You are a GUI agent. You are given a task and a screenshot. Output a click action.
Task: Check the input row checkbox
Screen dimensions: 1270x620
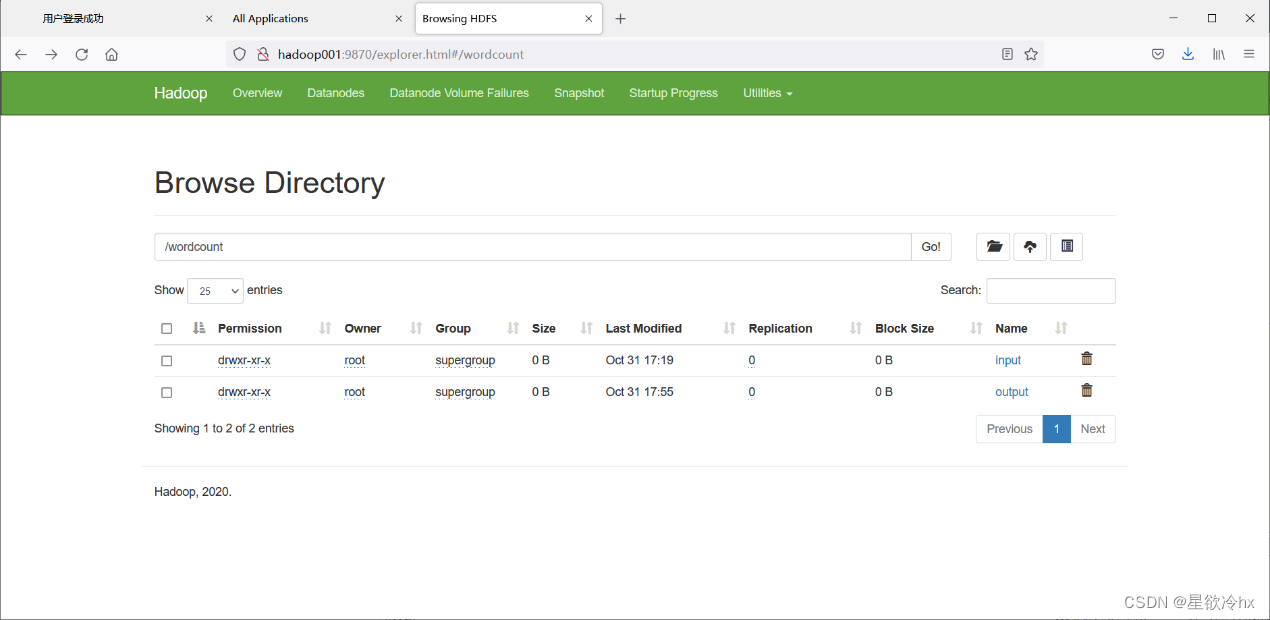coord(166,361)
